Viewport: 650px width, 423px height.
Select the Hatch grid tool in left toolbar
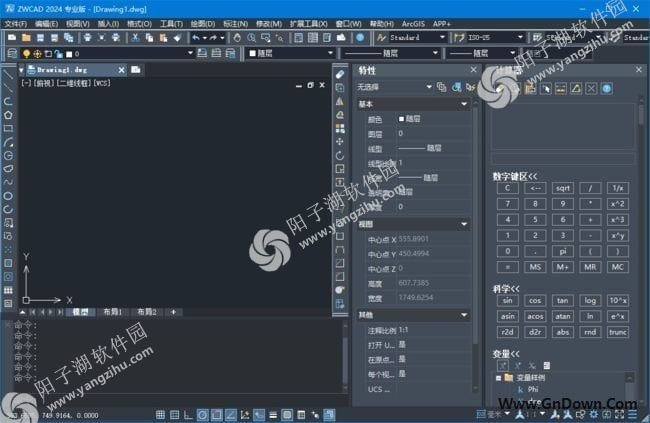click(x=8, y=290)
